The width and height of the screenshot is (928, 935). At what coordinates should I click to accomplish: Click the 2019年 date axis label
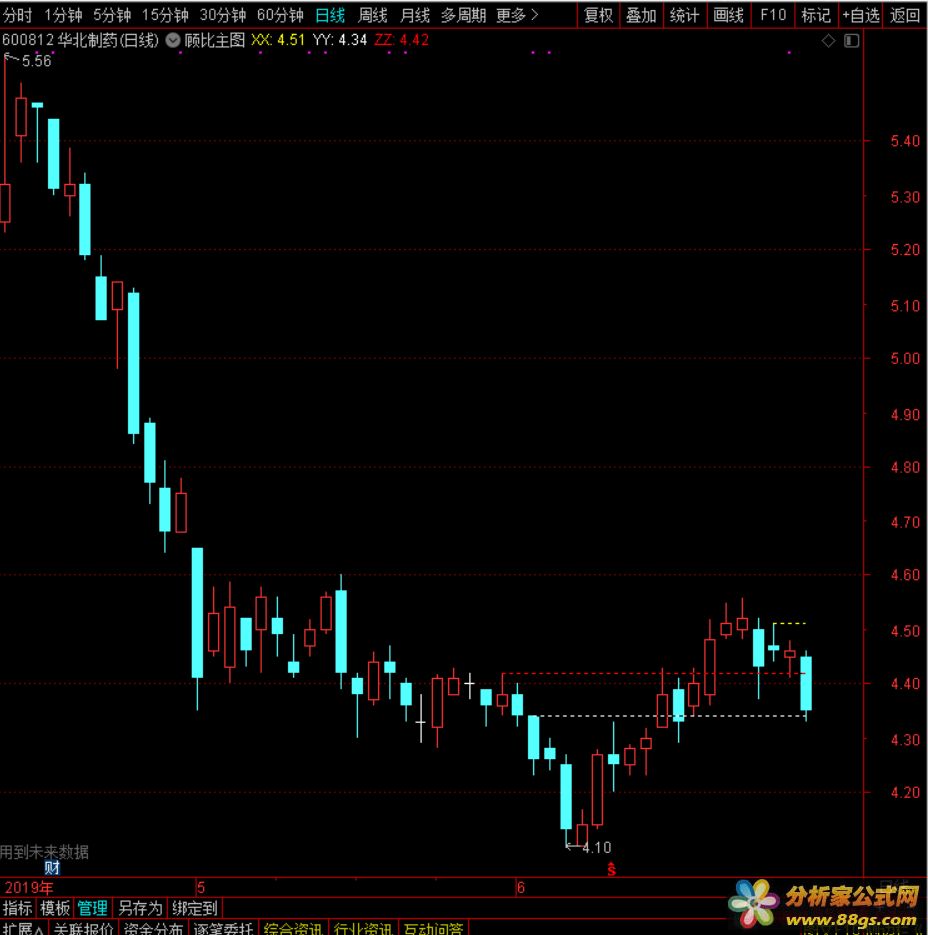pyautogui.click(x=29, y=888)
